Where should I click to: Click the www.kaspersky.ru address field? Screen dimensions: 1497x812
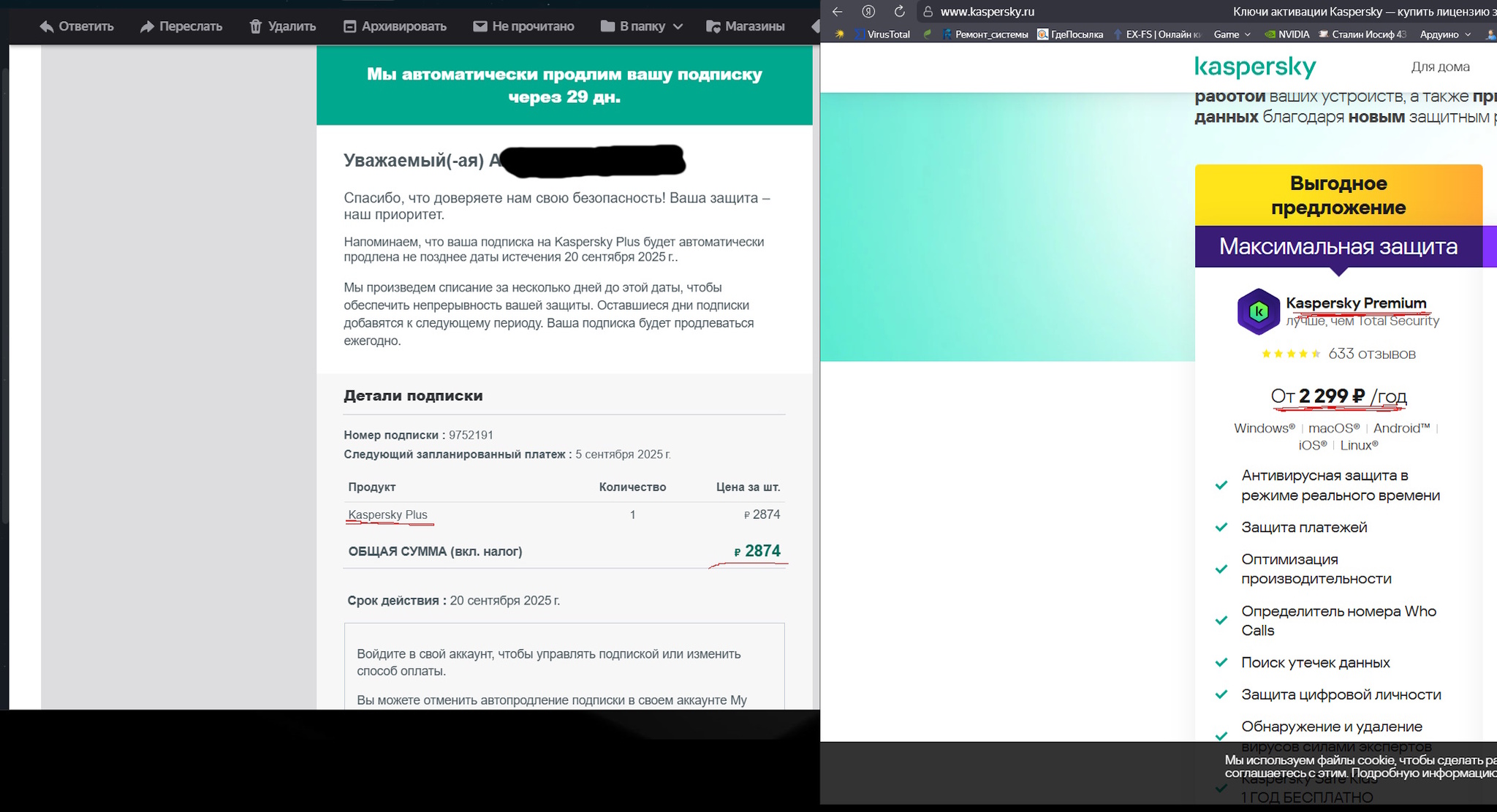coord(987,12)
